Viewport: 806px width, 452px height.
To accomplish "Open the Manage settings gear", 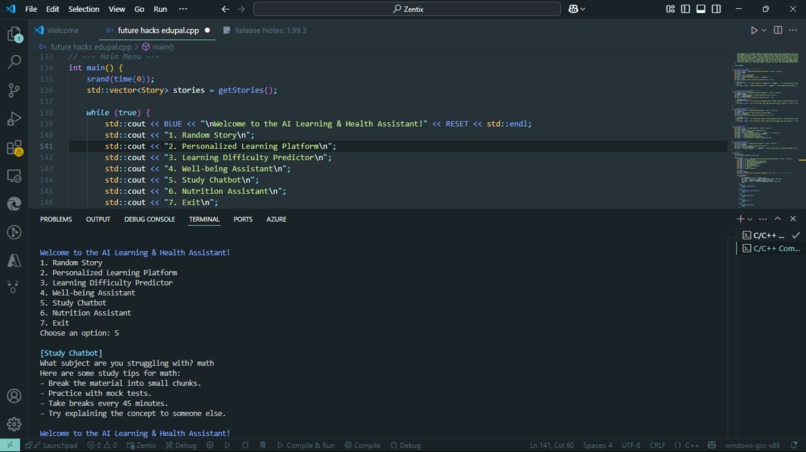I will (14, 424).
